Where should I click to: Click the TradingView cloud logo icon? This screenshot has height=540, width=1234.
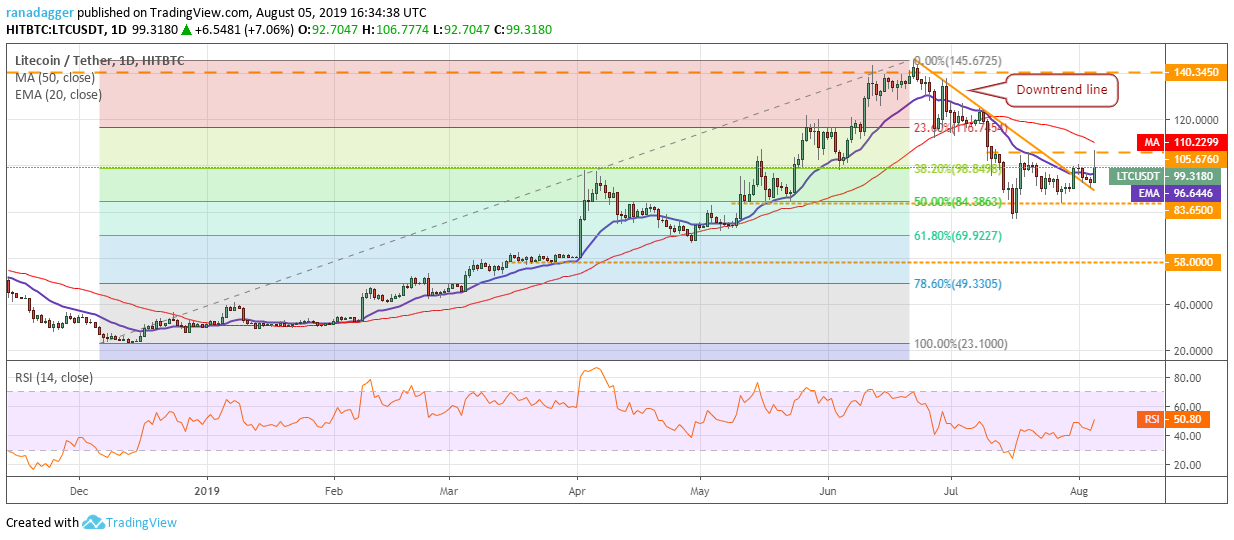[x=95, y=523]
